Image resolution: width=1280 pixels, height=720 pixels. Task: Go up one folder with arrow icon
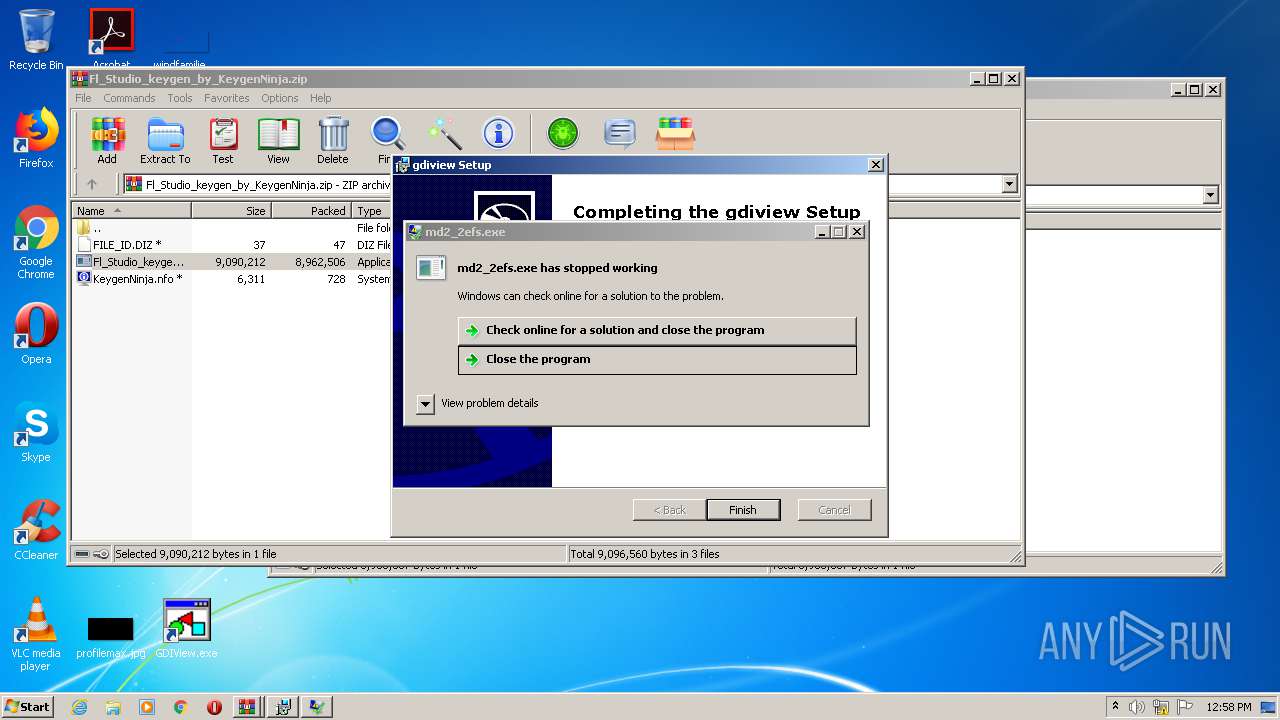(92, 184)
